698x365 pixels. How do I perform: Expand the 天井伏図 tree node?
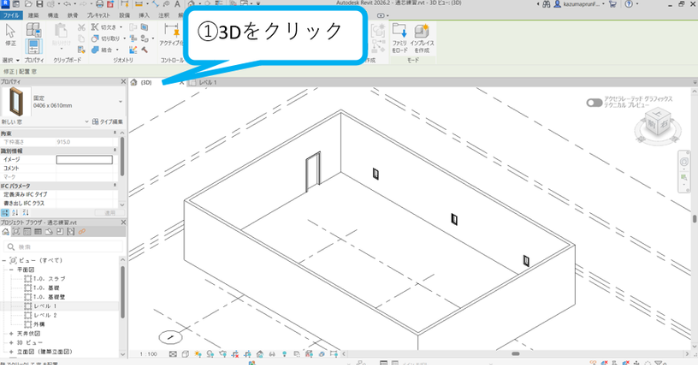[x=12, y=333]
